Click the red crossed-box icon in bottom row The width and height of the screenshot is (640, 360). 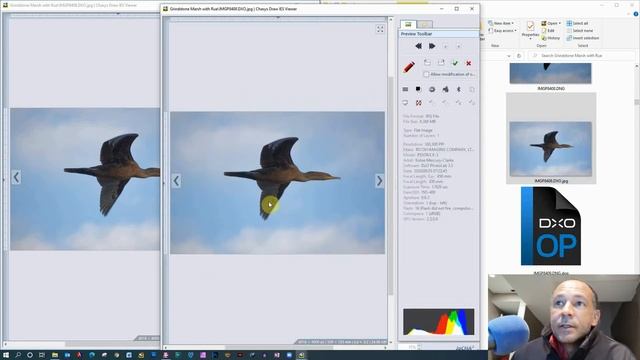tap(418, 103)
